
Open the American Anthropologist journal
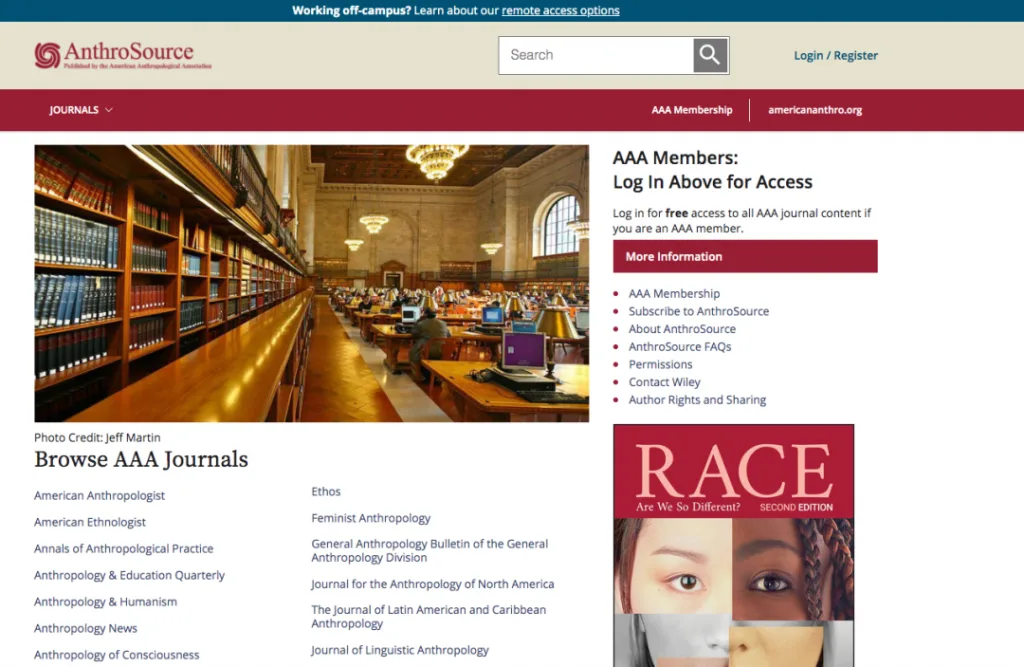point(99,495)
